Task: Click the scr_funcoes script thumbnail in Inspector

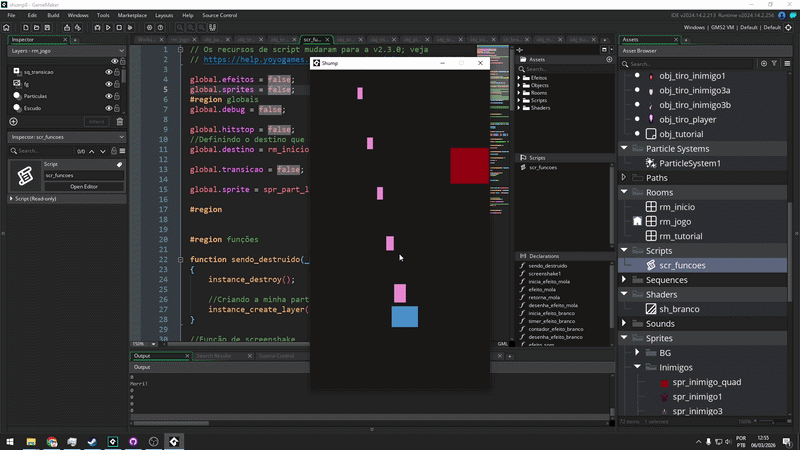Action: pyautogui.click(x=25, y=176)
